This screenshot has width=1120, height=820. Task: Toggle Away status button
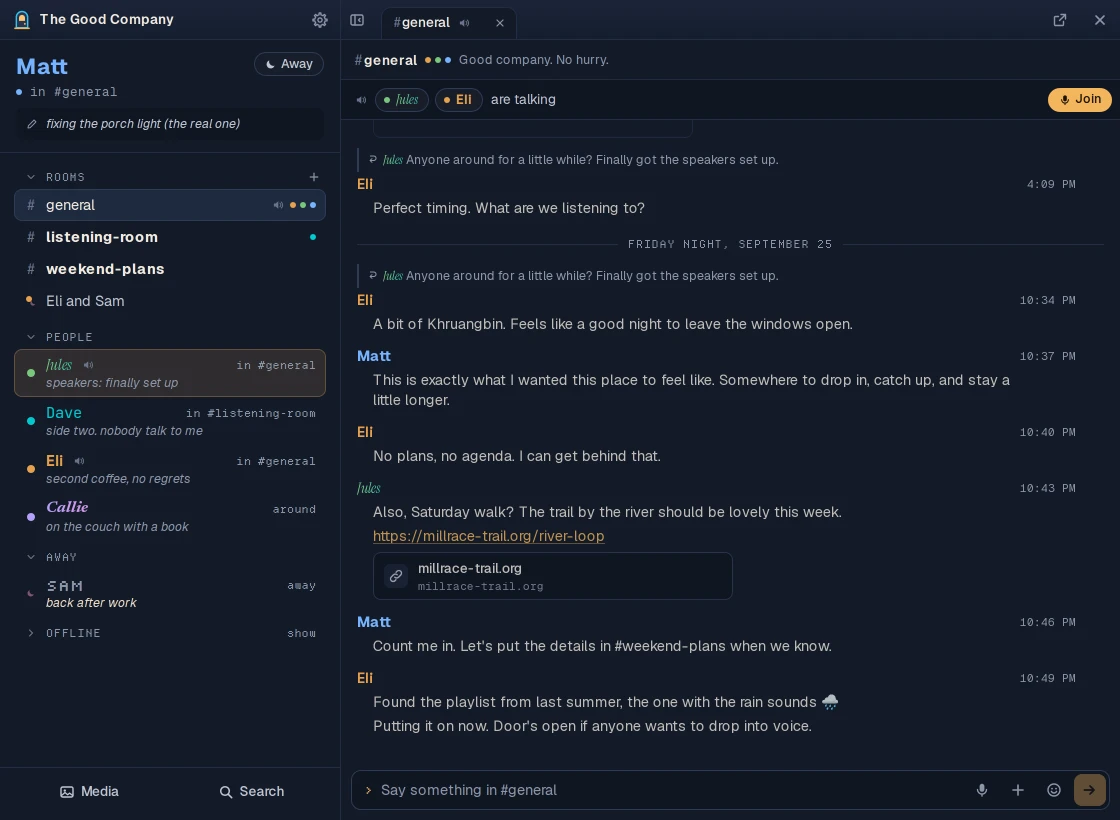289,64
